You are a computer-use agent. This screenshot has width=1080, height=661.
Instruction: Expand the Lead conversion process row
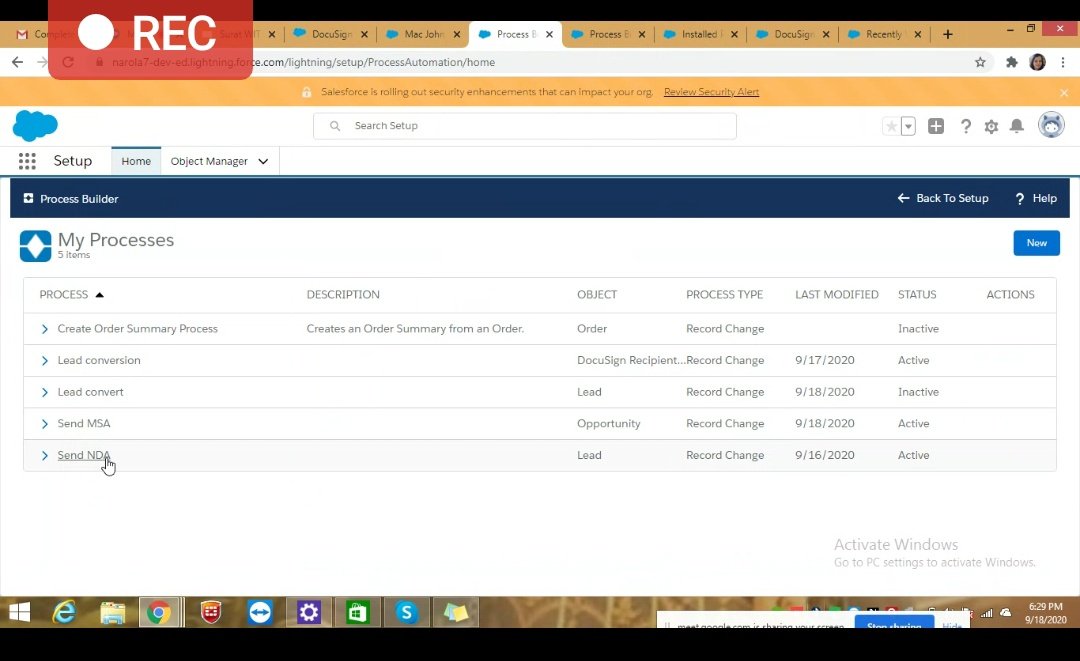(45, 361)
